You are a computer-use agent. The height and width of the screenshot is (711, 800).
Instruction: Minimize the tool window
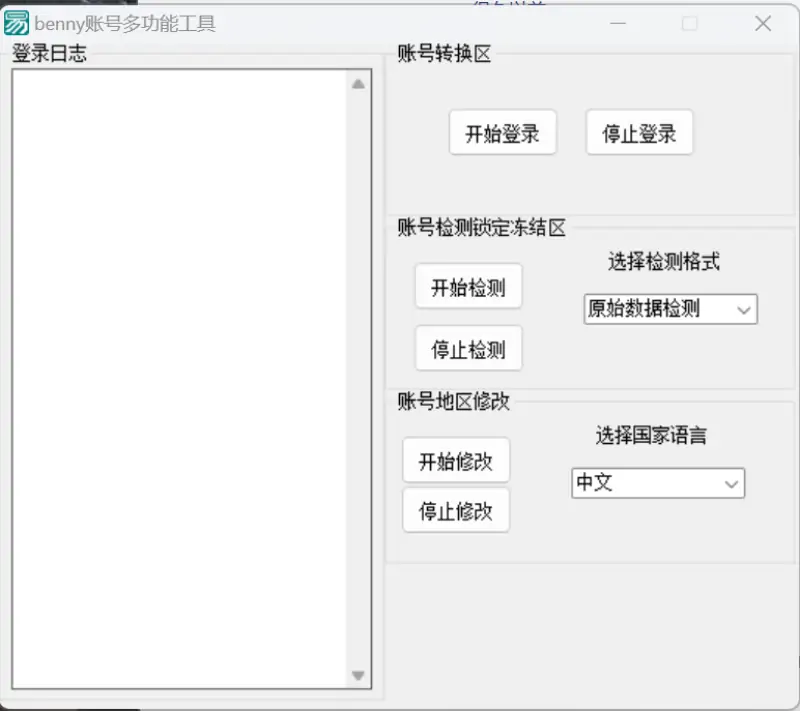point(618,22)
